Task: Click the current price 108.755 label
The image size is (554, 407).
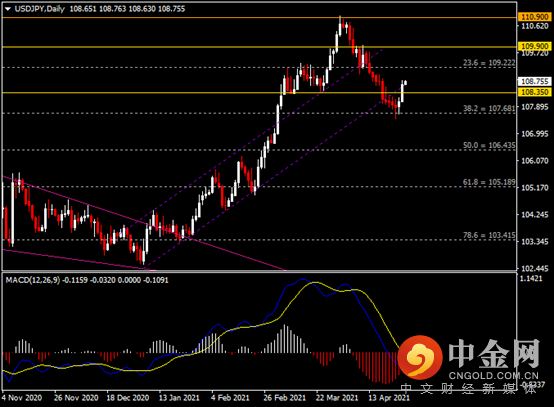Action: coord(535,81)
